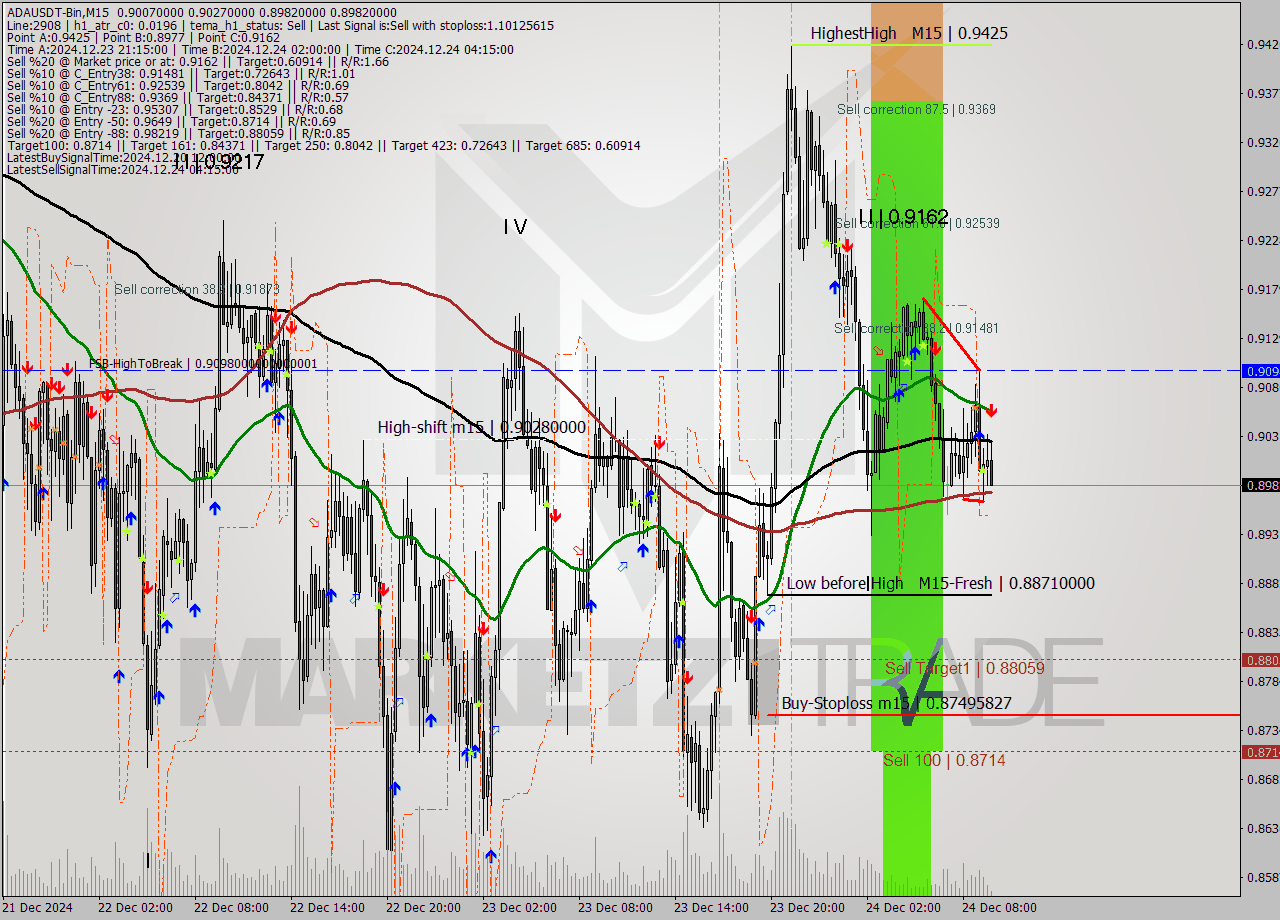Select the High-shift m15 | 0.90280000 label
The width and height of the screenshot is (1280, 920).
(481, 427)
